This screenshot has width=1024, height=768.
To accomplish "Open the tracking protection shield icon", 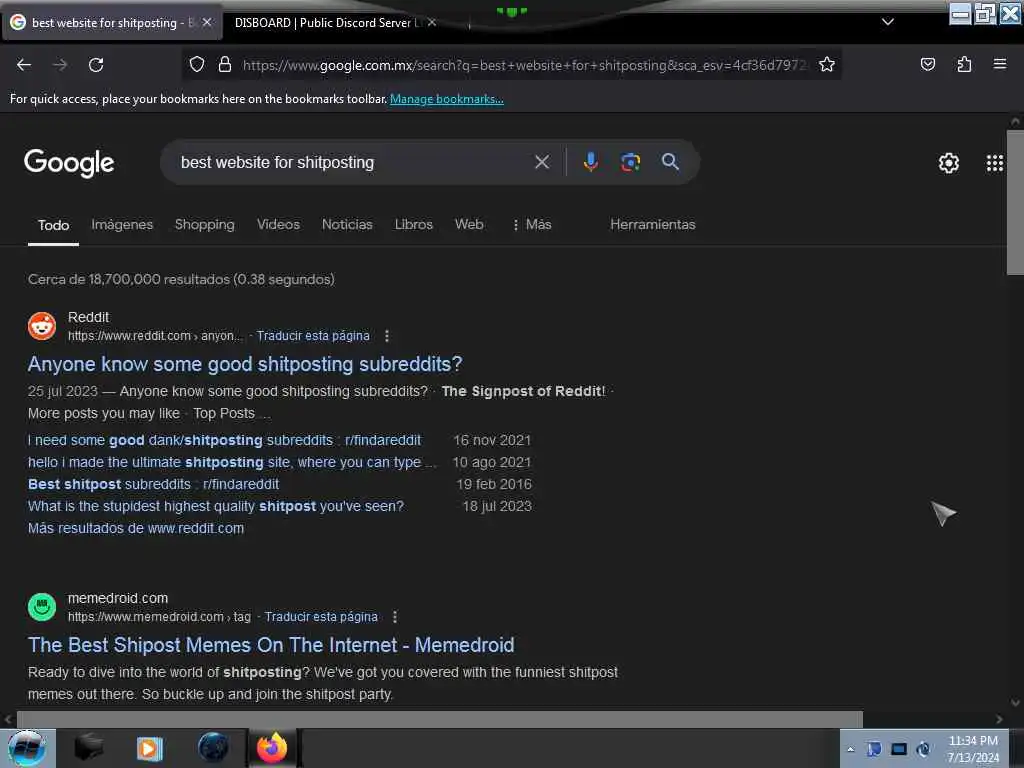I will coord(197,65).
